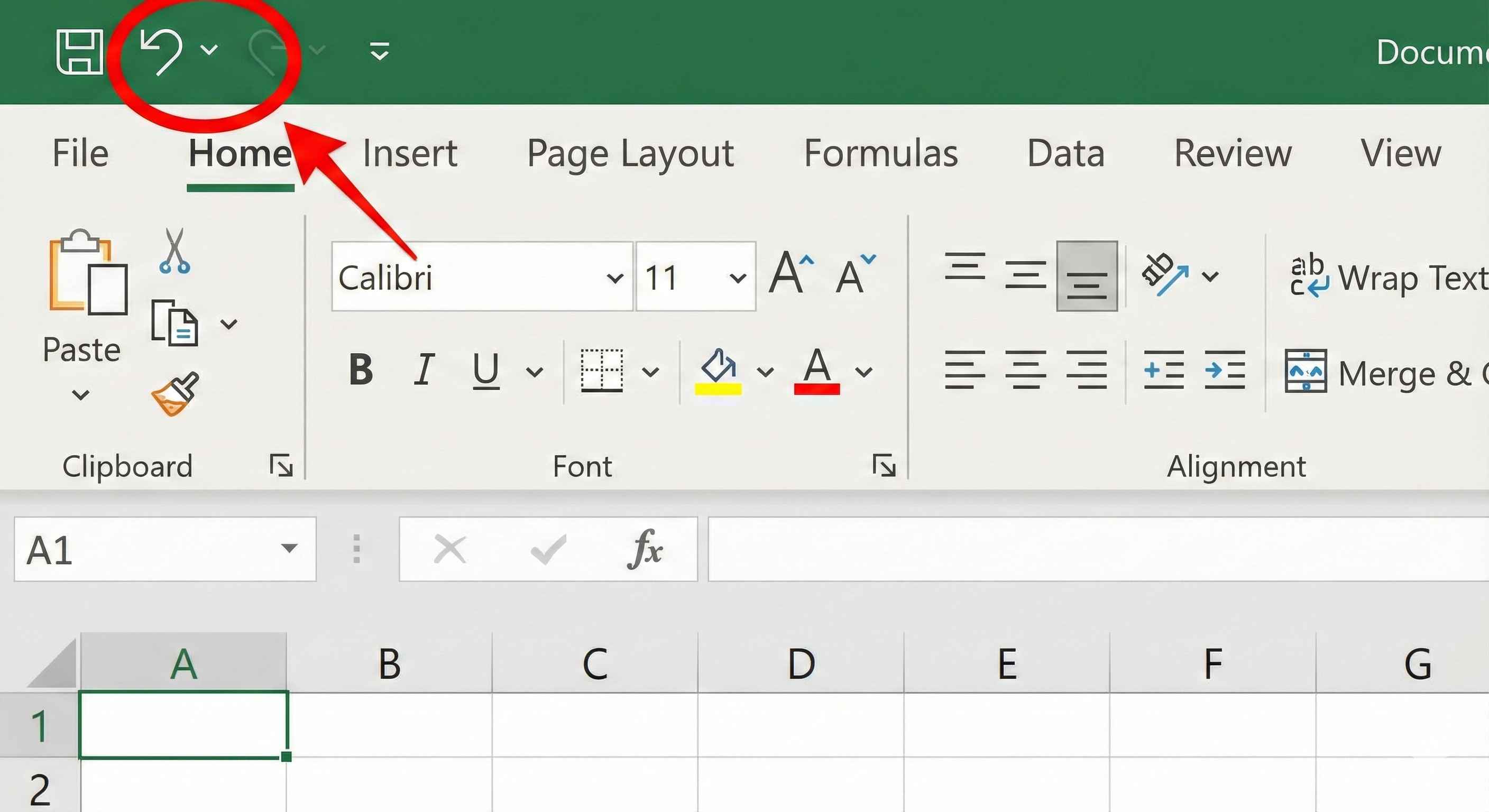
Task: Open the Calibri font name dropdown
Action: pos(615,278)
